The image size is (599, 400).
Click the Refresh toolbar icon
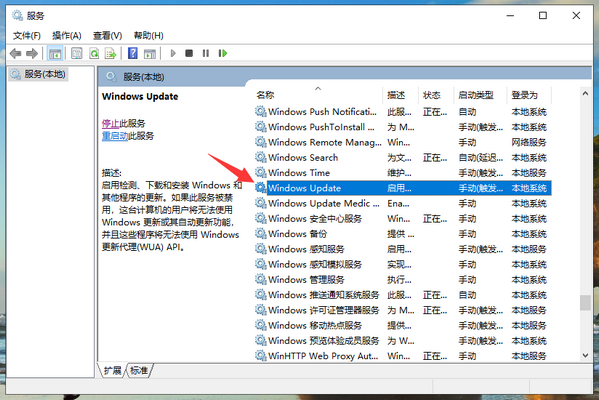click(94, 53)
